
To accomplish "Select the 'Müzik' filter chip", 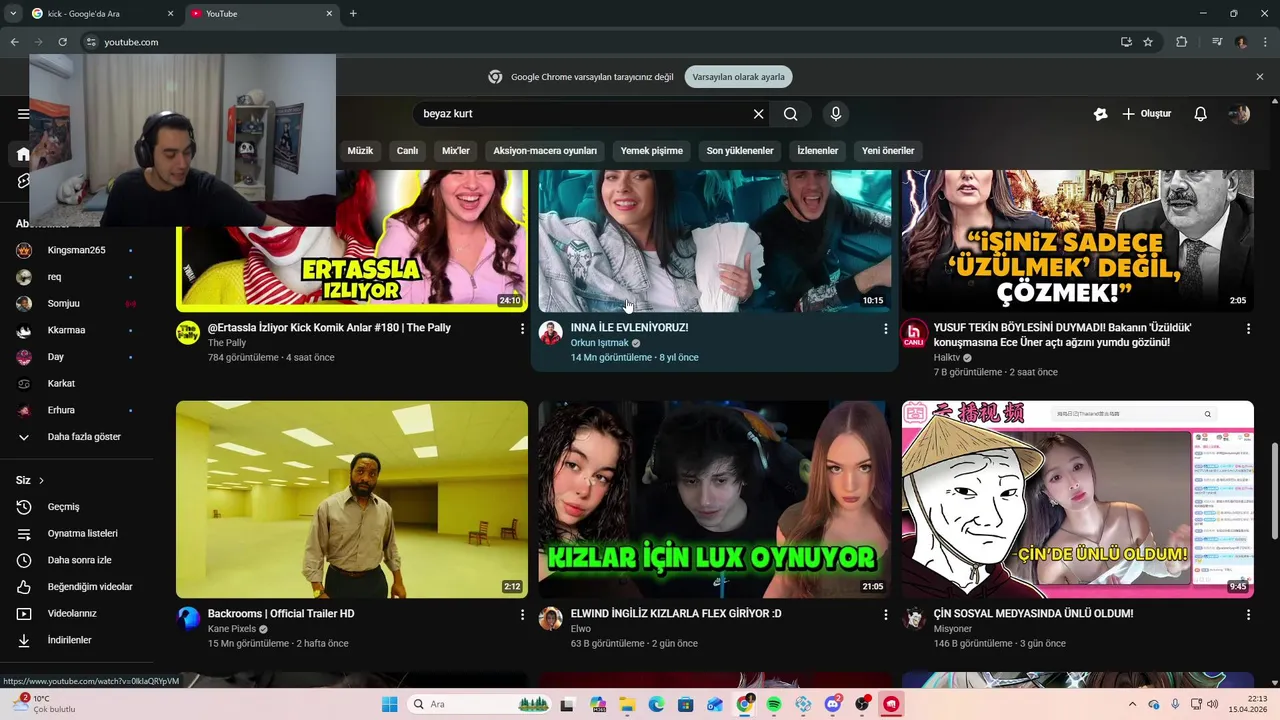I will click(x=360, y=151).
